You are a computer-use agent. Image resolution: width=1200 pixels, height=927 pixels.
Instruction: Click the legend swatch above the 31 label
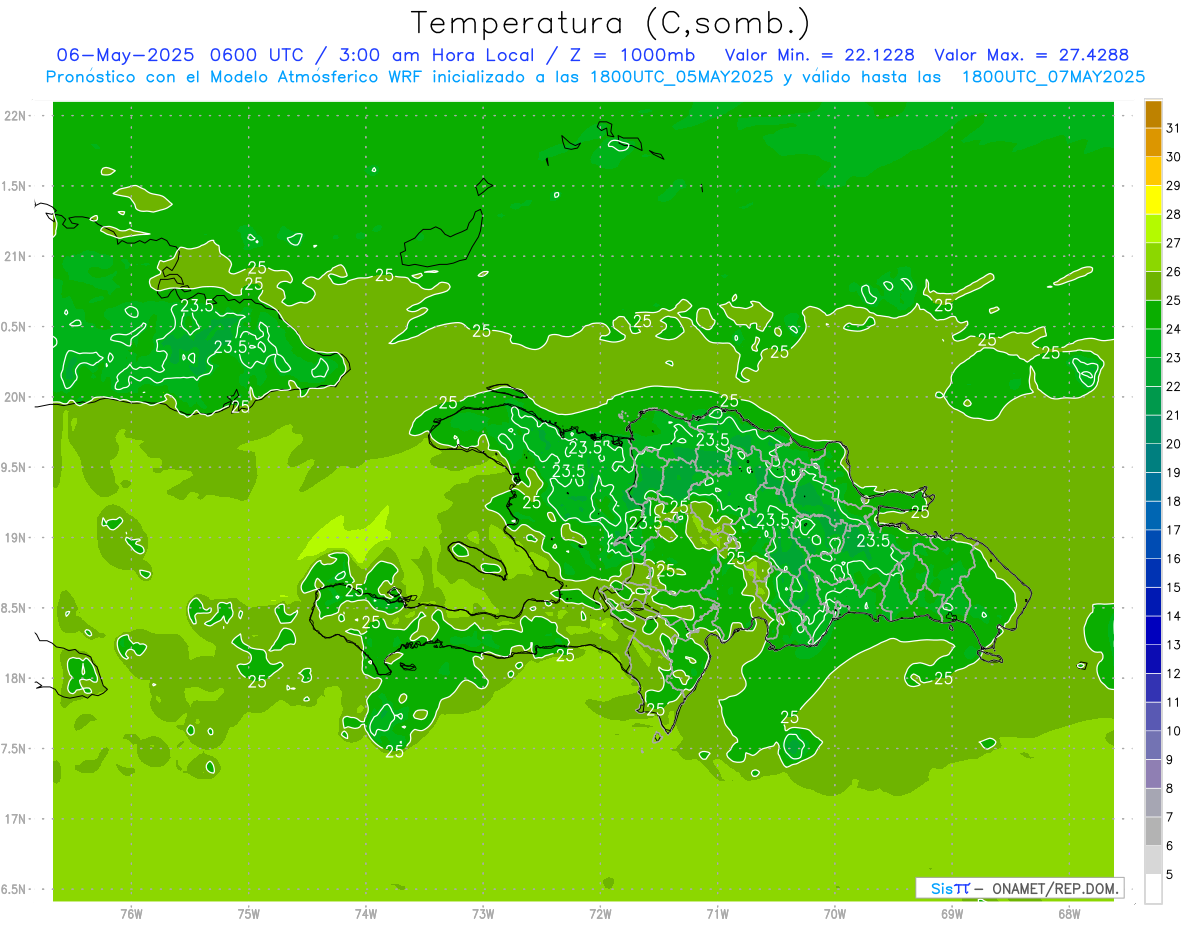[x=1153, y=114]
